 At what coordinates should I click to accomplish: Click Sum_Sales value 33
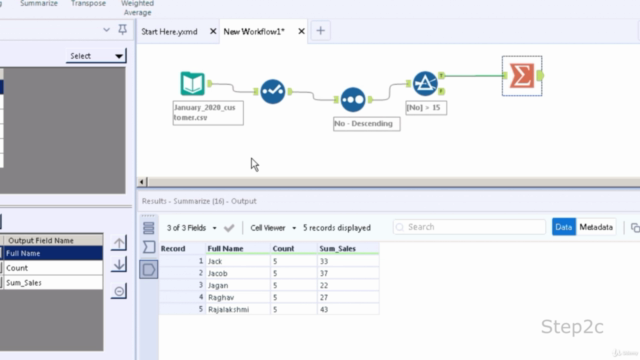pyautogui.click(x=348, y=261)
